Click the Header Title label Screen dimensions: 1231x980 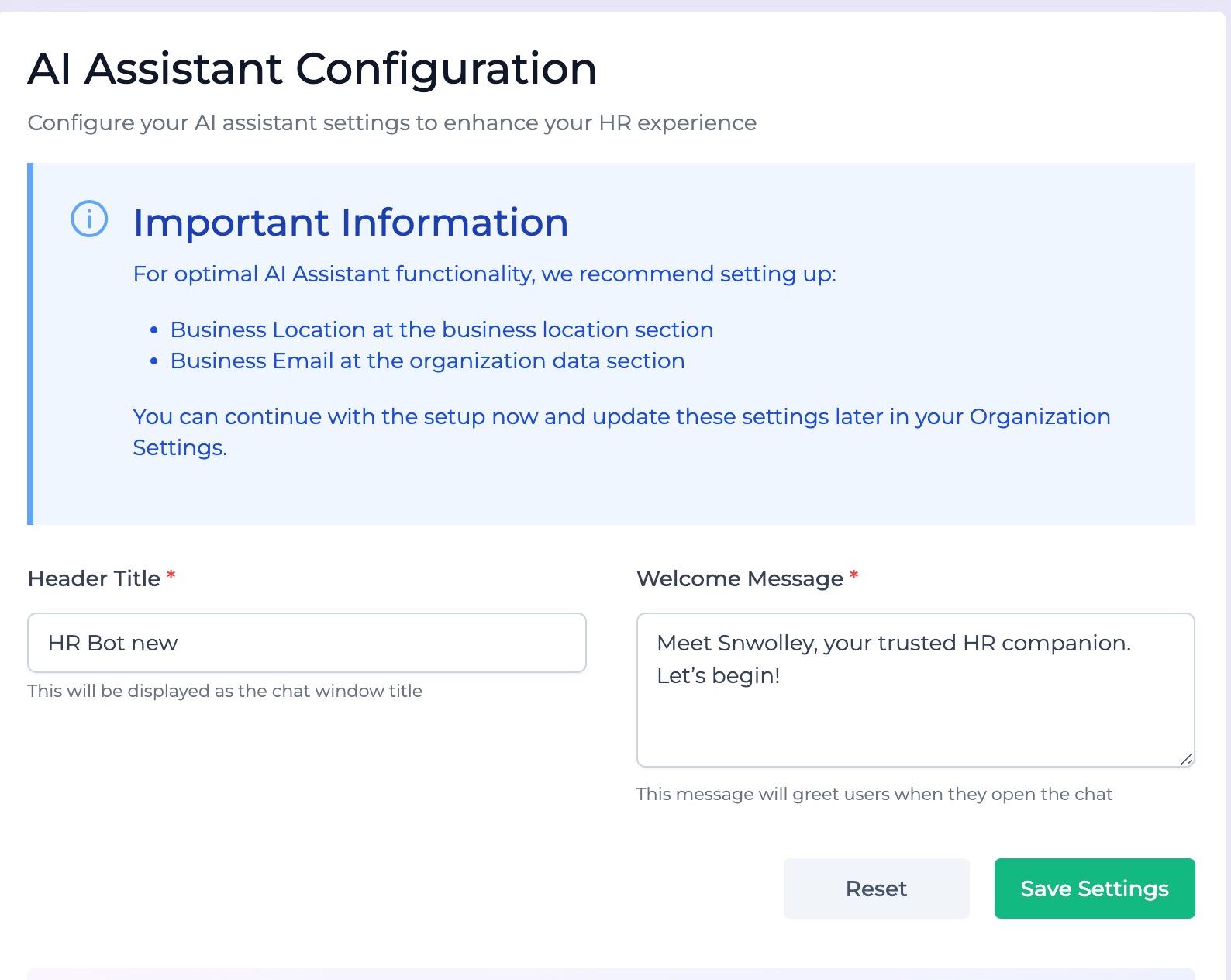(x=94, y=578)
